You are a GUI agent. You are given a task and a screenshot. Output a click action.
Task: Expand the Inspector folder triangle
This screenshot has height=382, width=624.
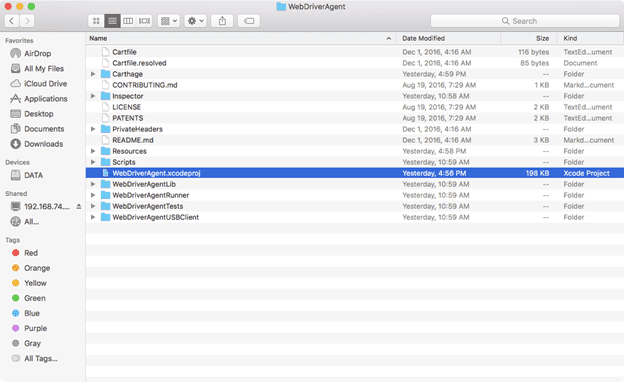click(x=93, y=96)
